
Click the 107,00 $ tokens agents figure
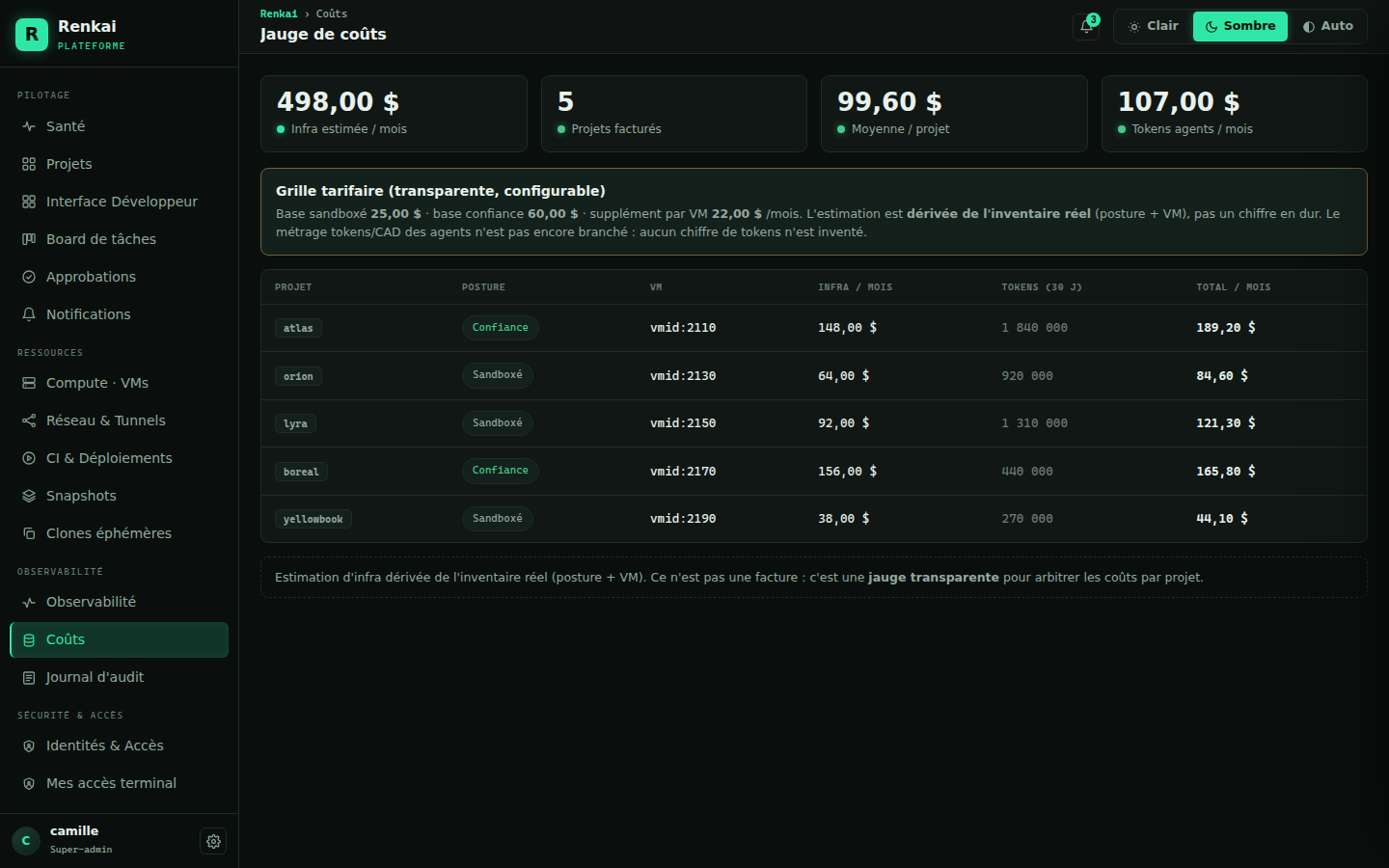pos(1179,101)
